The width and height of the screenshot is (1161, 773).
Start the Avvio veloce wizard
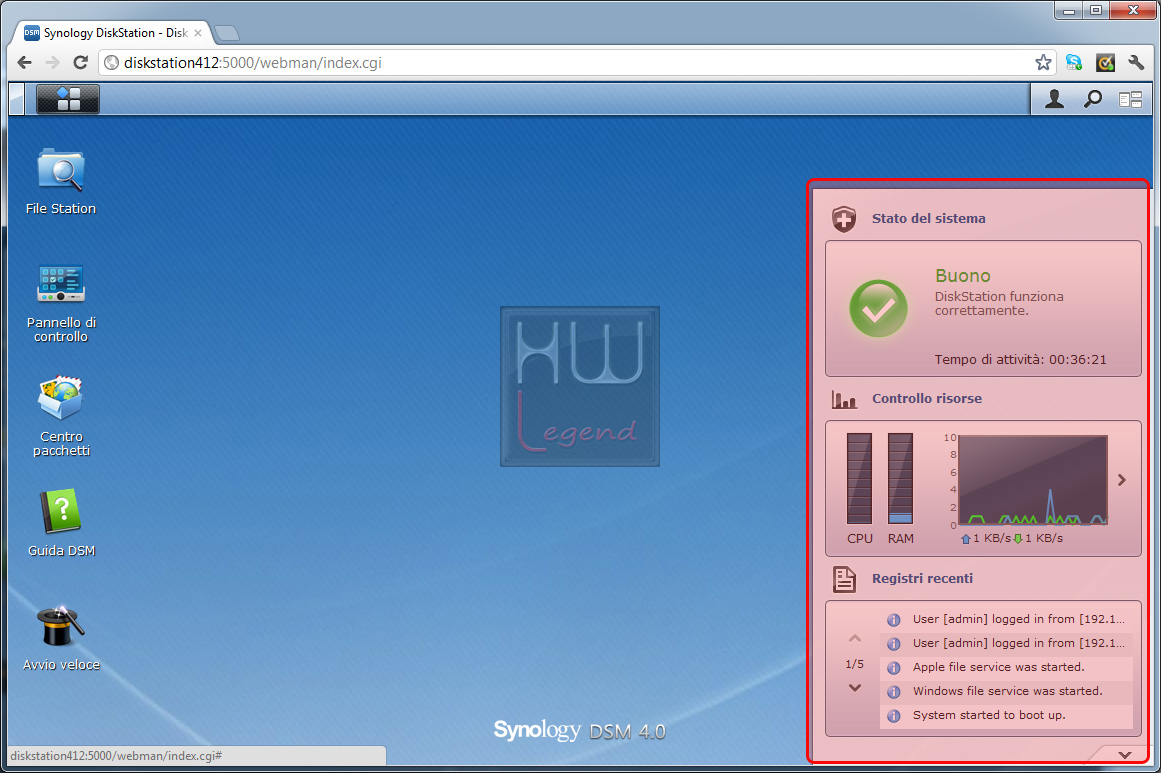(61, 638)
